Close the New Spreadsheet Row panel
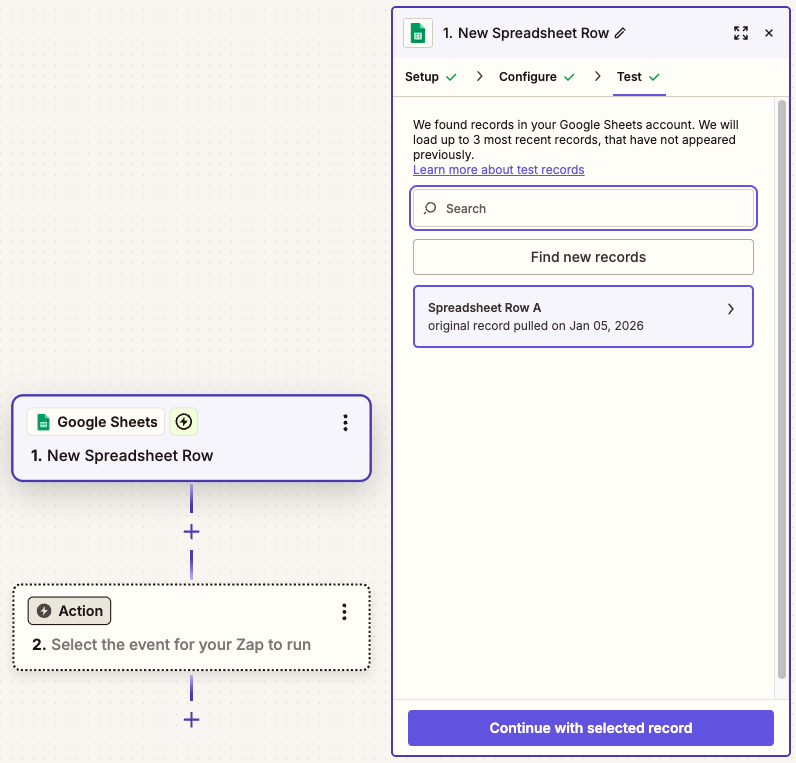Viewport: 796px width, 763px height. (x=769, y=33)
